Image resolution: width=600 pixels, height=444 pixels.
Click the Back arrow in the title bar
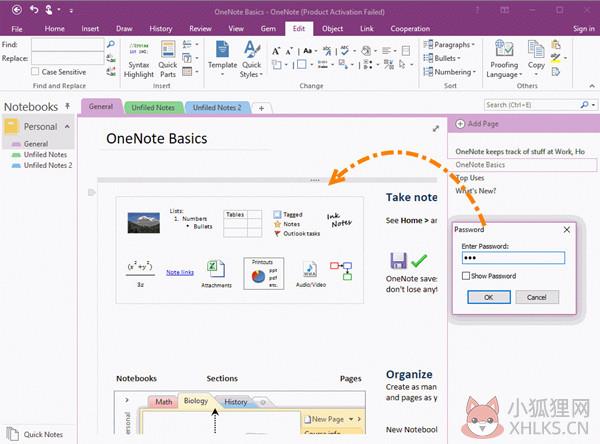pyautogui.click(x=16, y=10)
